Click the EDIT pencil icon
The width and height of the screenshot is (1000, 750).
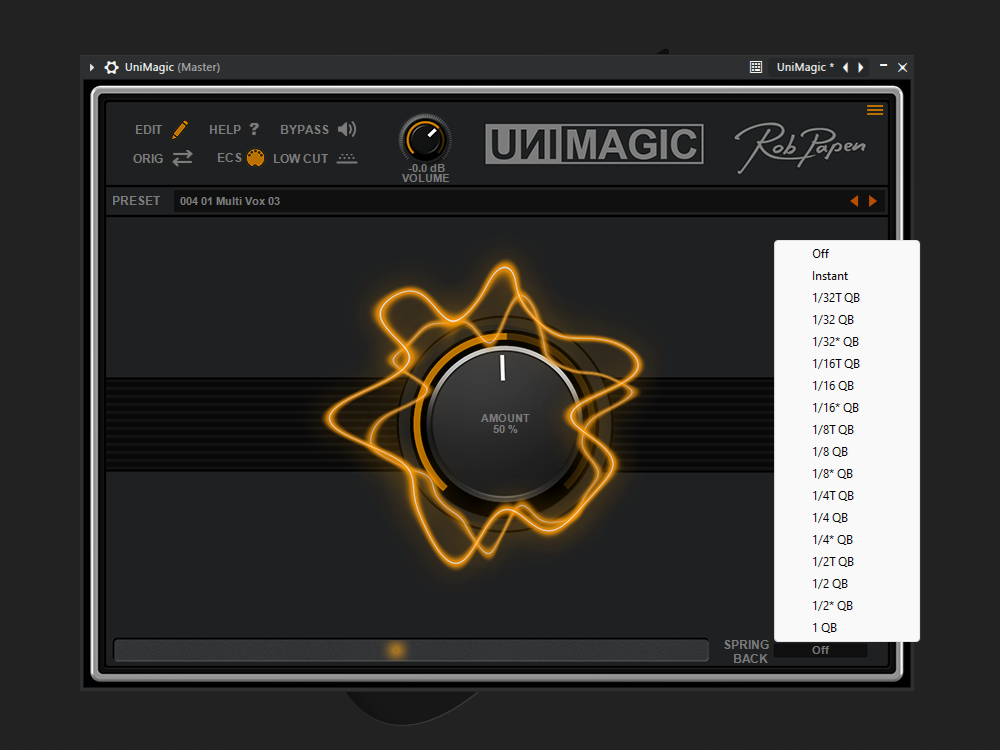[x=180, y=129]
